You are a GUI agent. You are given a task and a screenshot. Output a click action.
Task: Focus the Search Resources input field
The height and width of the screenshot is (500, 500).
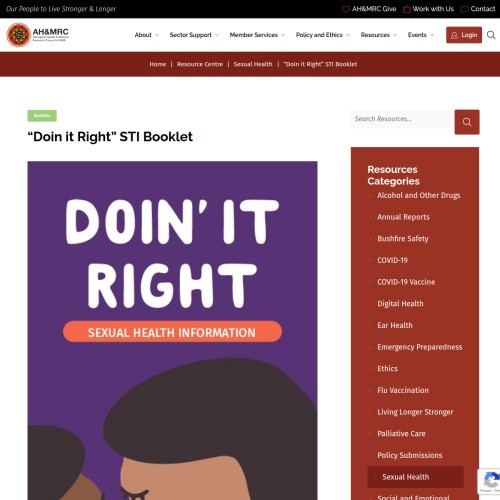click(403, 119)
